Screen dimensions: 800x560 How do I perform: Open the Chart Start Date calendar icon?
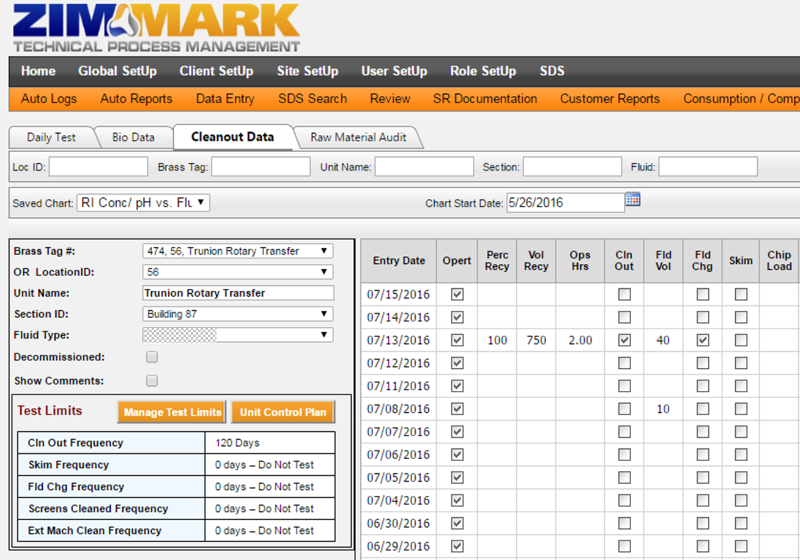[x=633, y=199]
